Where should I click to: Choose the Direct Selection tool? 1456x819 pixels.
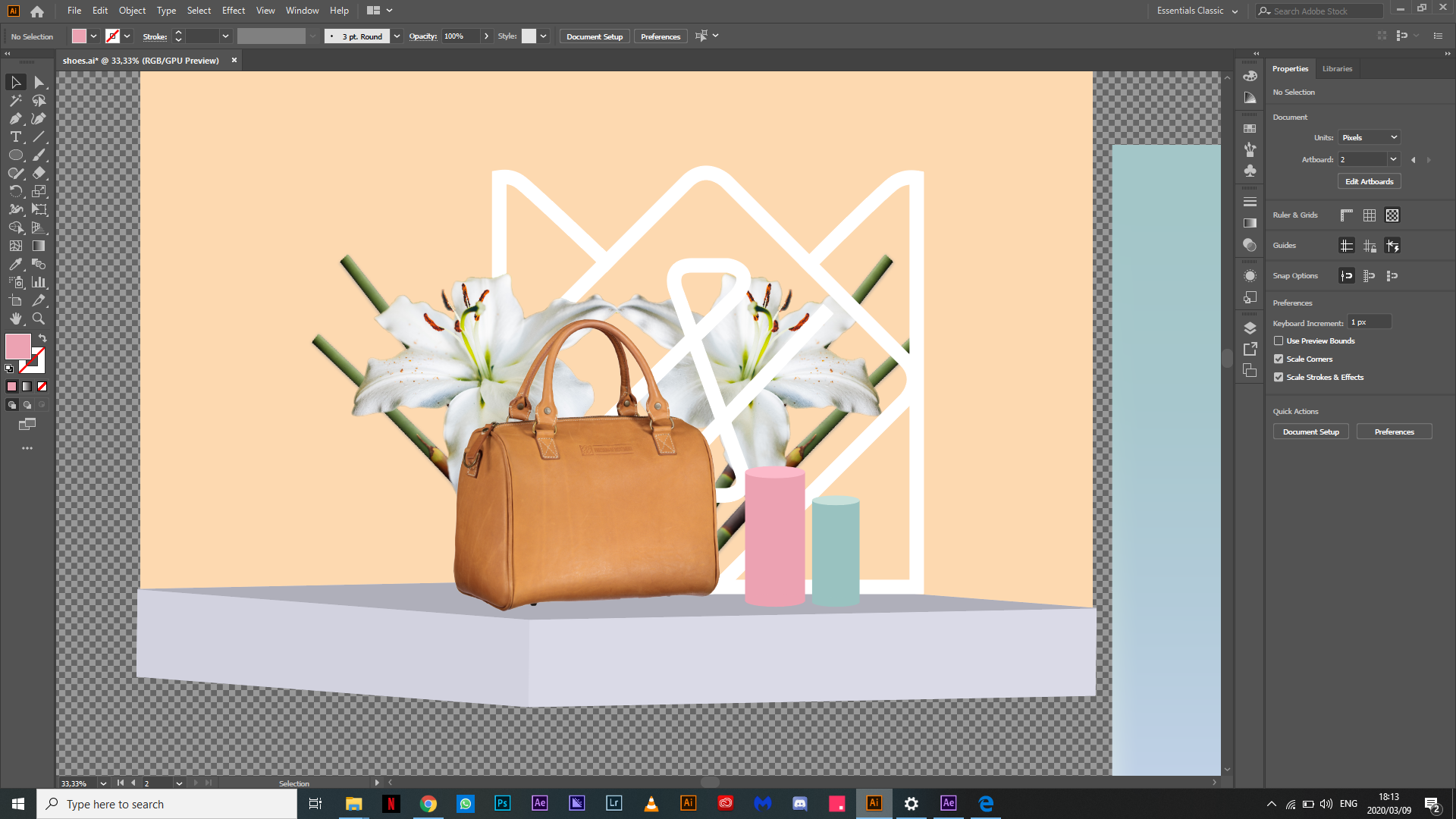(39, 82)
